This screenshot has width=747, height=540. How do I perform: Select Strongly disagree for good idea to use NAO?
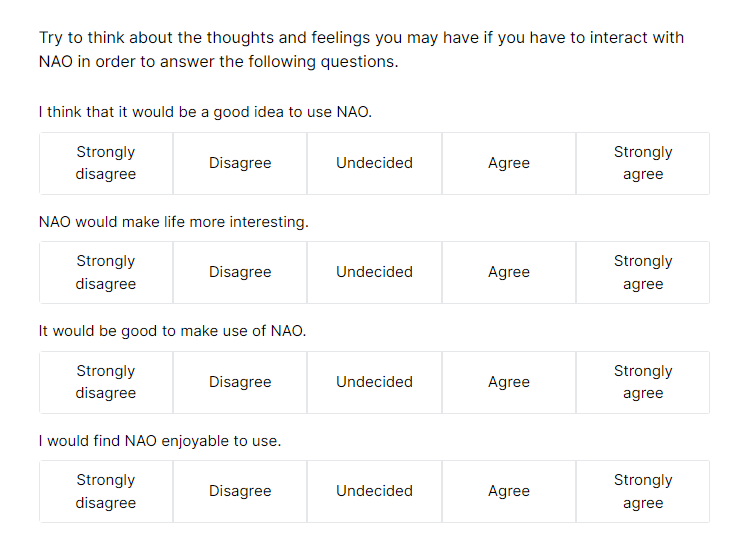click(x=106, y=163)
